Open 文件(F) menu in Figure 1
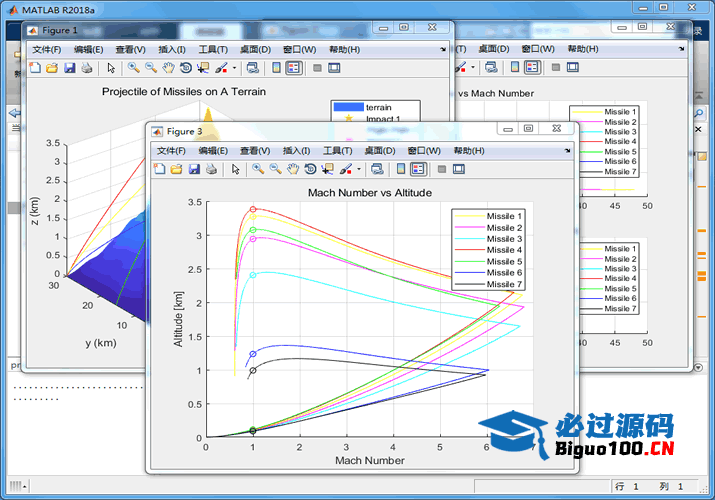 tap(47, 49)
